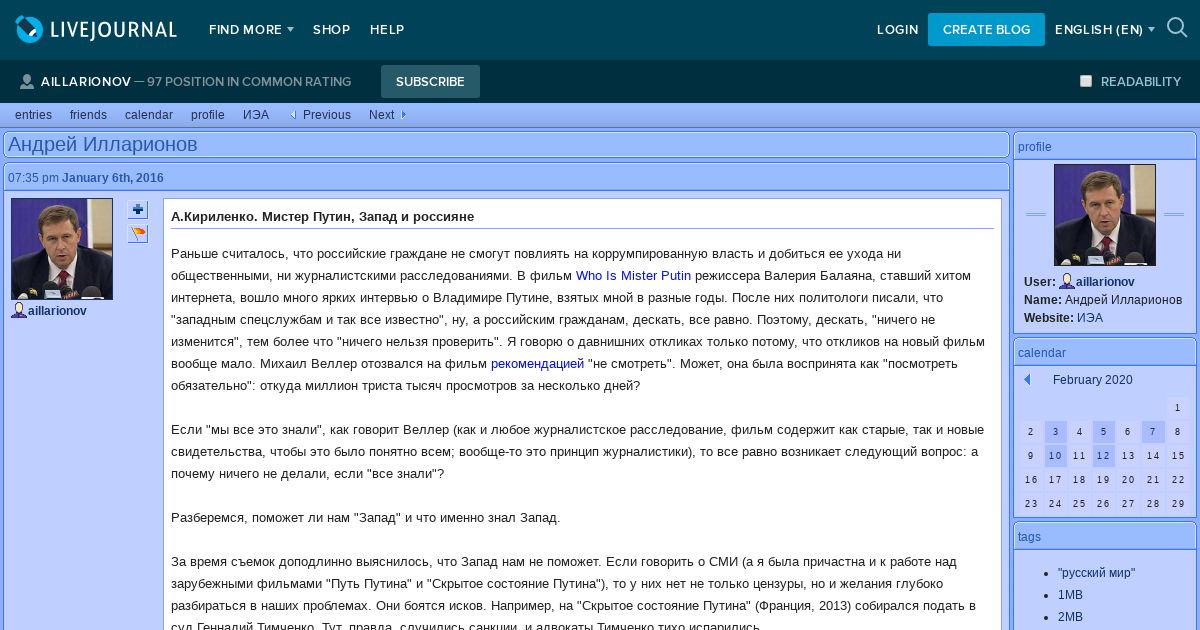Open the 2МВ tag

click(x=1070, y=617)
